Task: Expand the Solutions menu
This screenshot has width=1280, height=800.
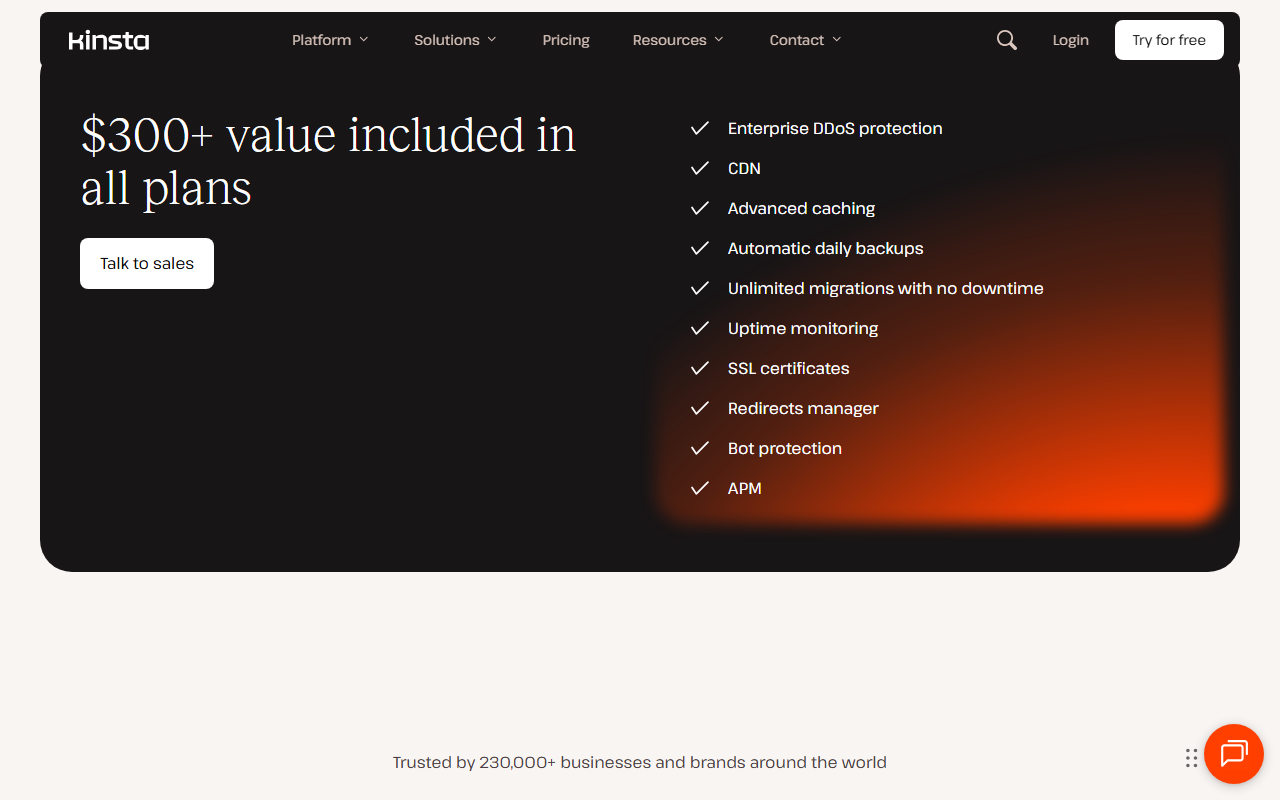Action: (455, 40)
